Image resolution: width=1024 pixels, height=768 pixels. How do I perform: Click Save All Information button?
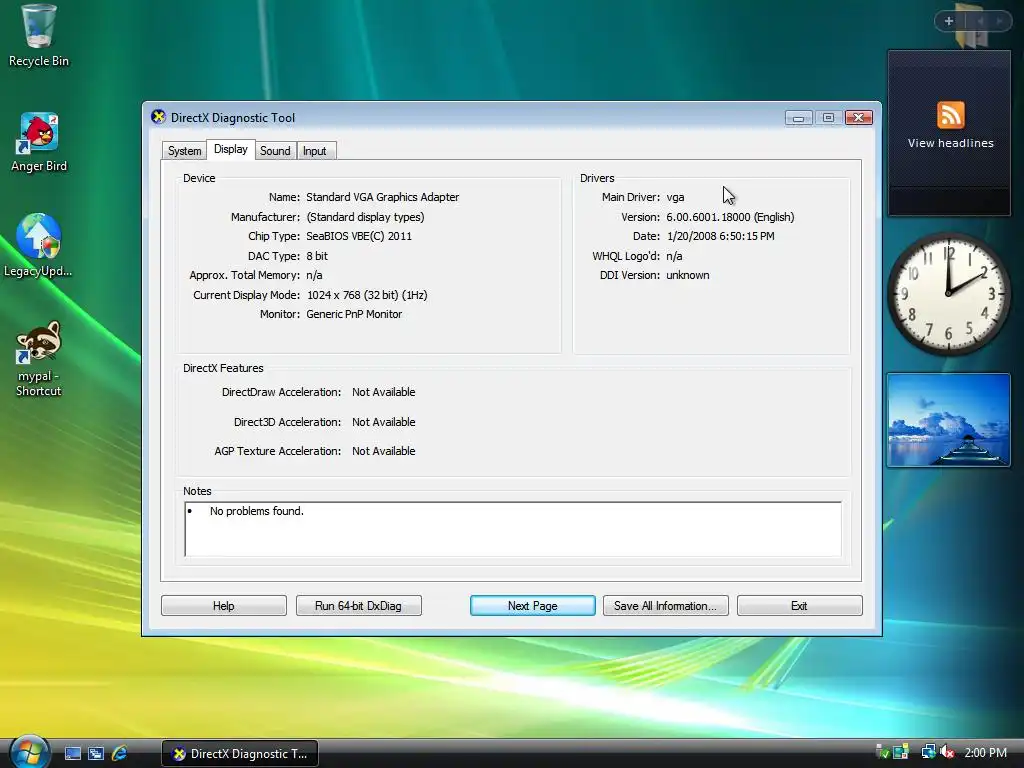pyautogui.click(x=665, y=605)
